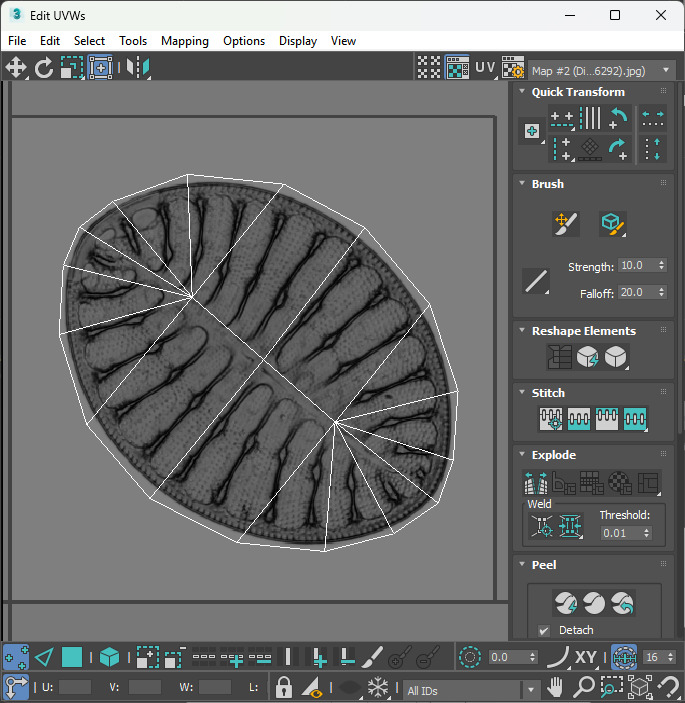Click the Break icon in Explode
Image resolution: width=685 pixels, height=703 pixels.
tap(536, 483)
